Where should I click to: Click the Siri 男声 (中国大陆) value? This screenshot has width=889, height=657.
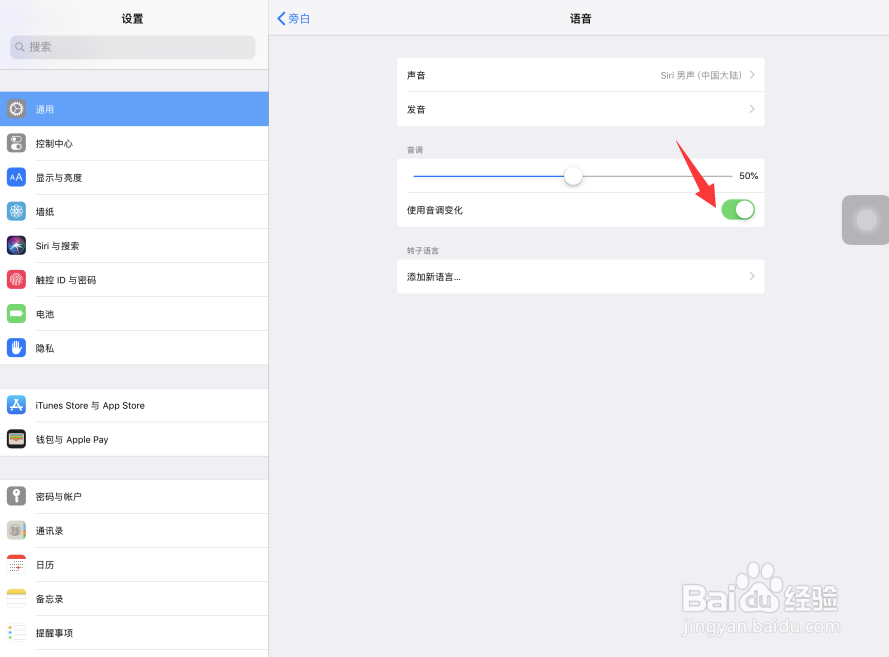(701, 75)
